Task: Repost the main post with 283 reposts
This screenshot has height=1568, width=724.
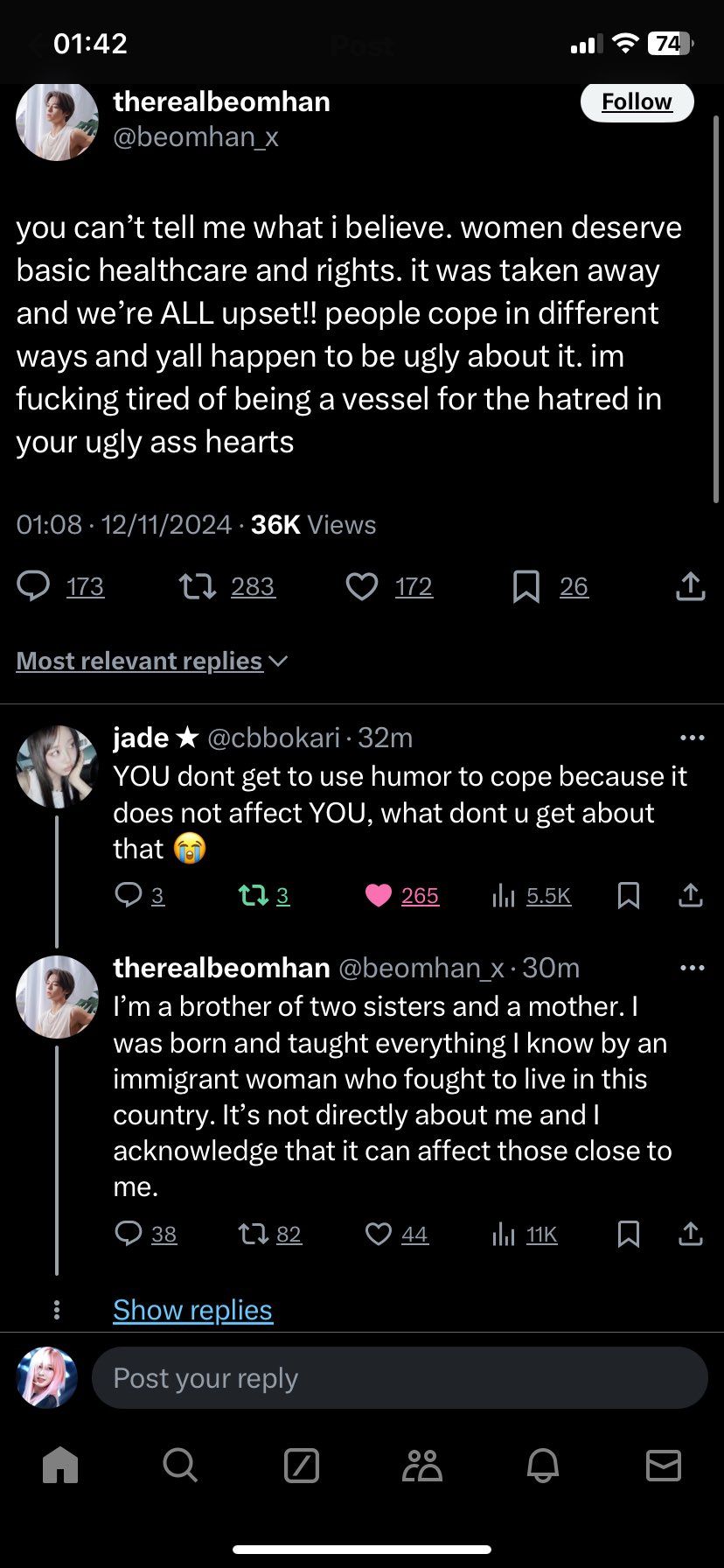Action: pos(198,586)
